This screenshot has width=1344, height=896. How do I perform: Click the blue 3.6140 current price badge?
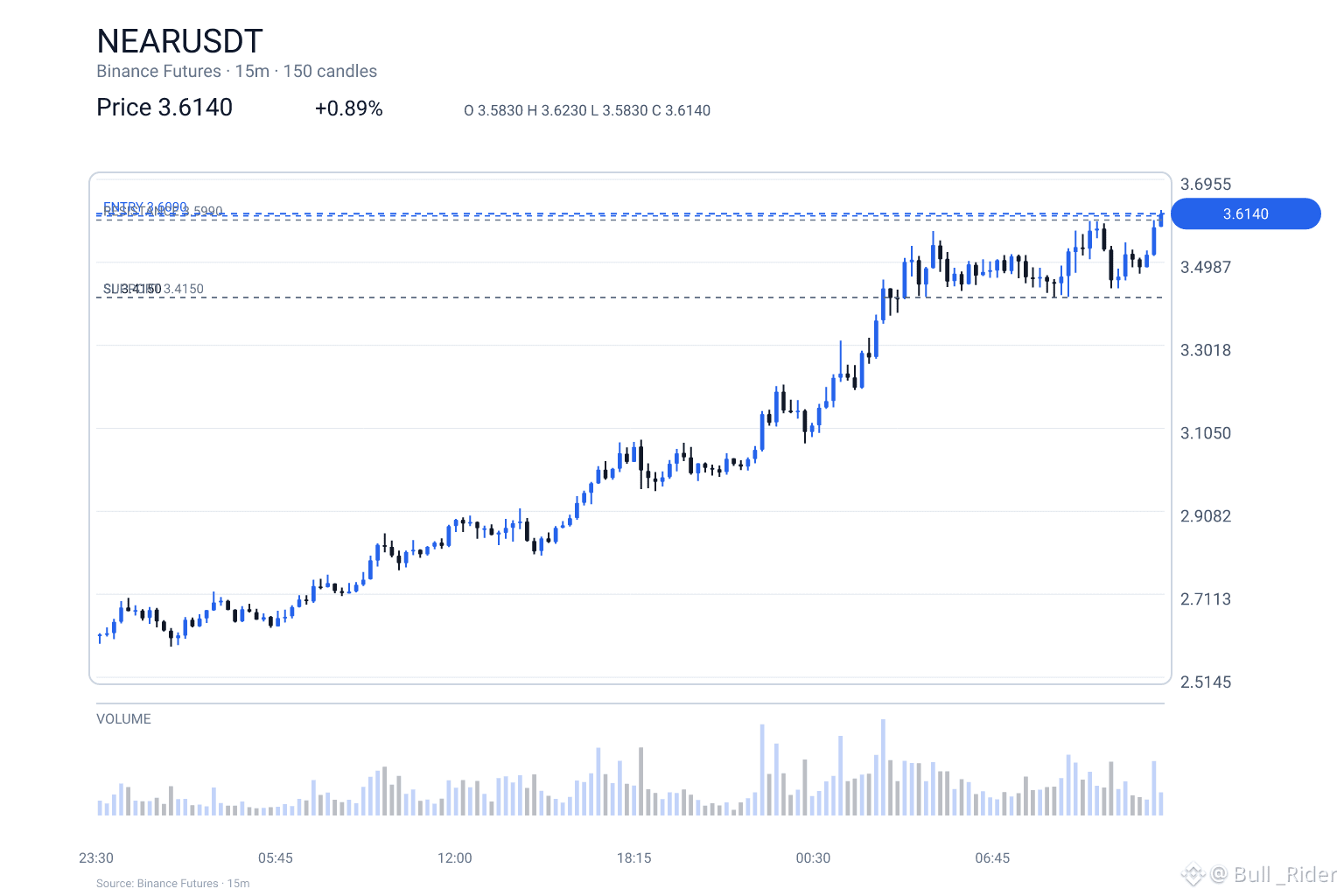1245,213
